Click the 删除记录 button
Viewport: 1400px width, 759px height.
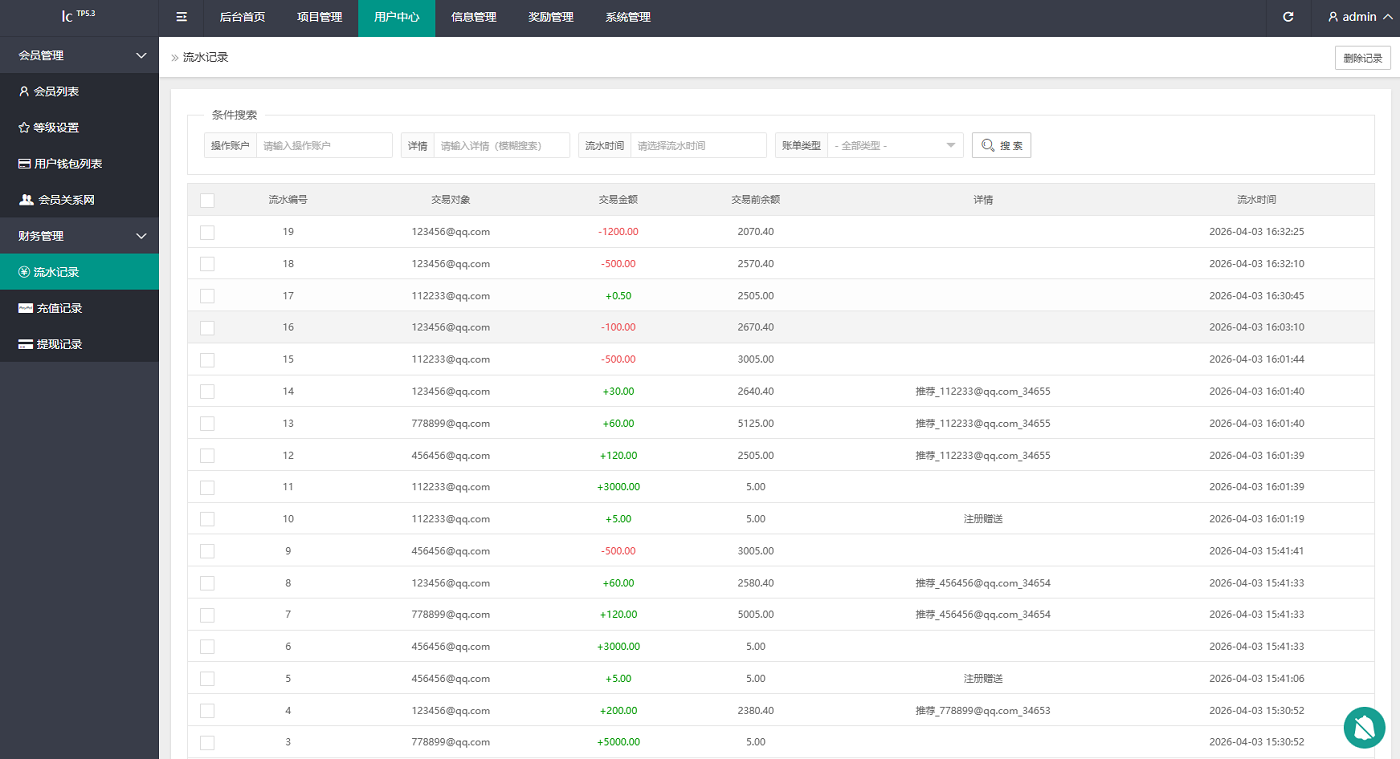click(1362, 58)
